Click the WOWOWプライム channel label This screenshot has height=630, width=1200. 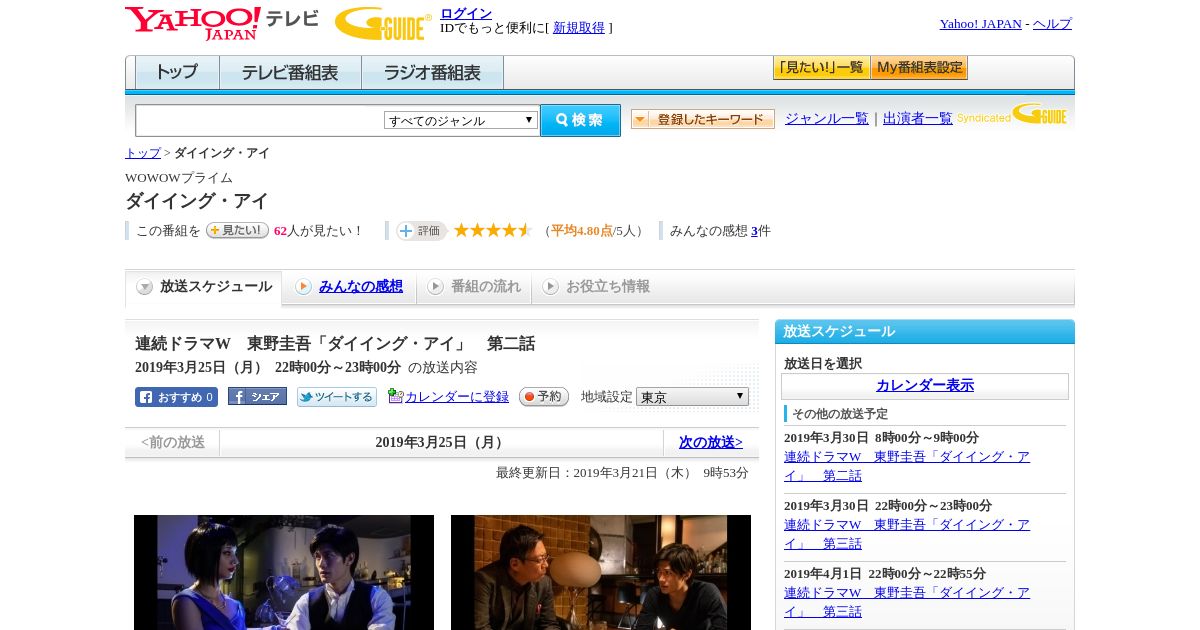(179, 178)
